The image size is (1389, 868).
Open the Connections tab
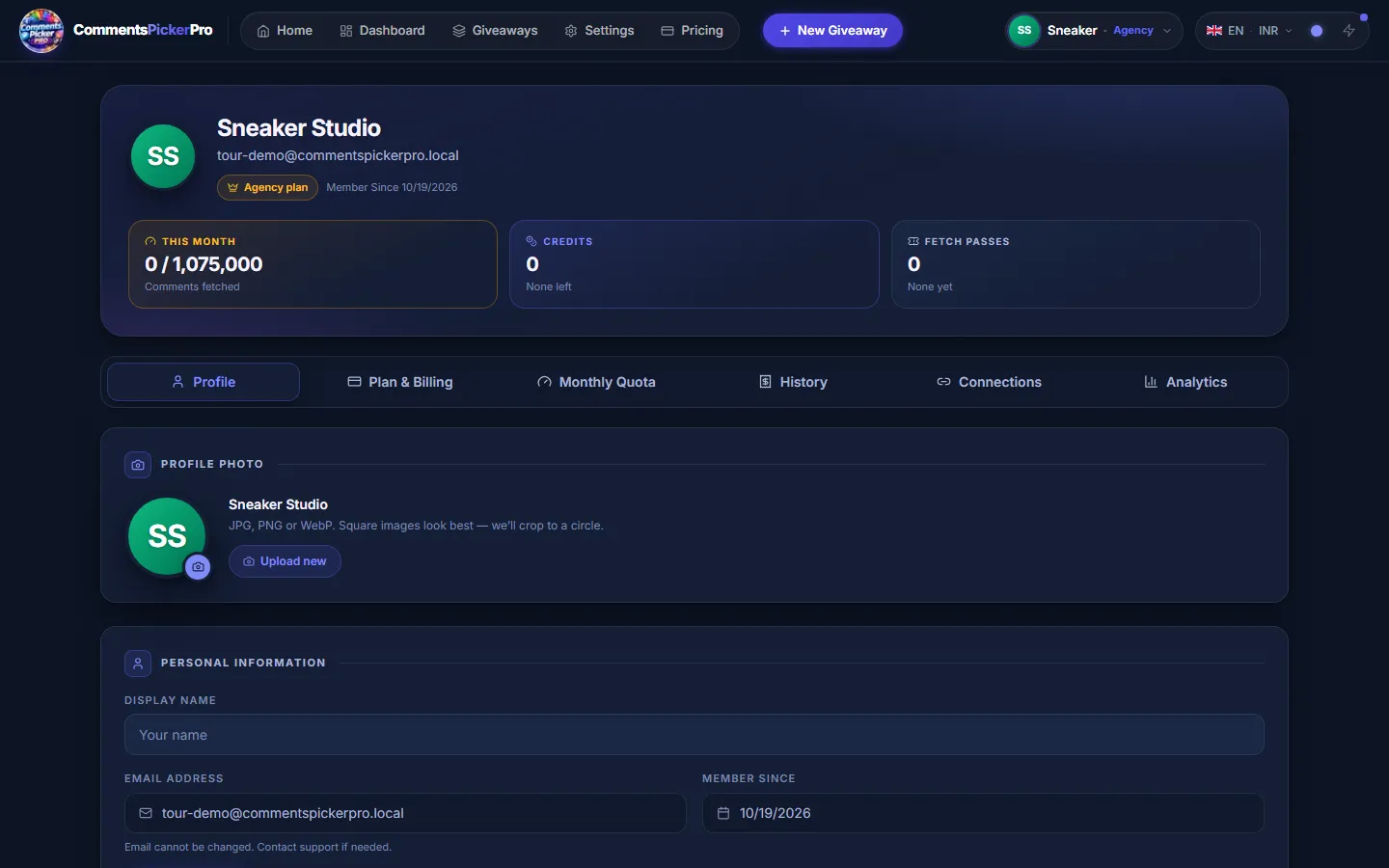(989, 382)
